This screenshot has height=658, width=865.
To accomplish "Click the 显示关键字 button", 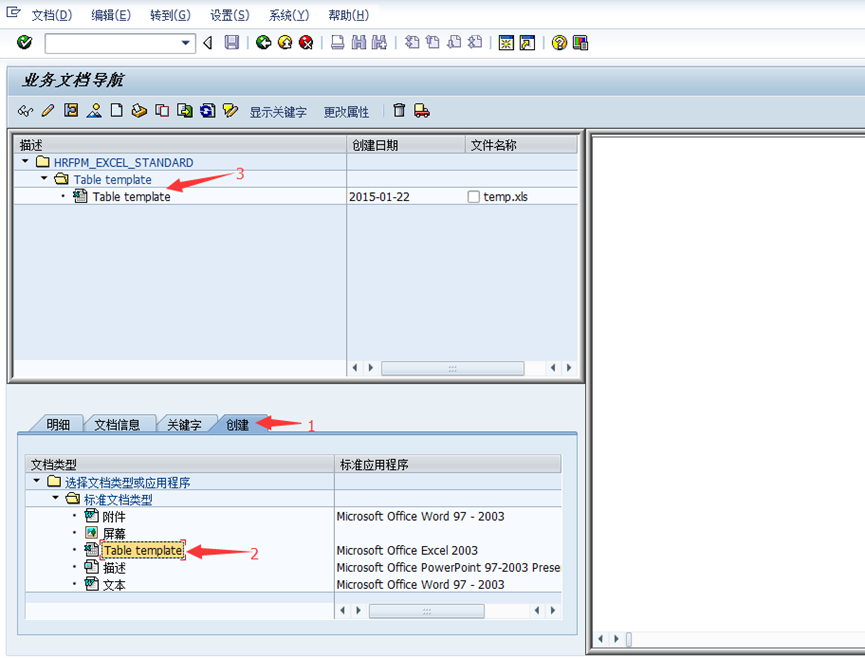I will pos(278,112).
